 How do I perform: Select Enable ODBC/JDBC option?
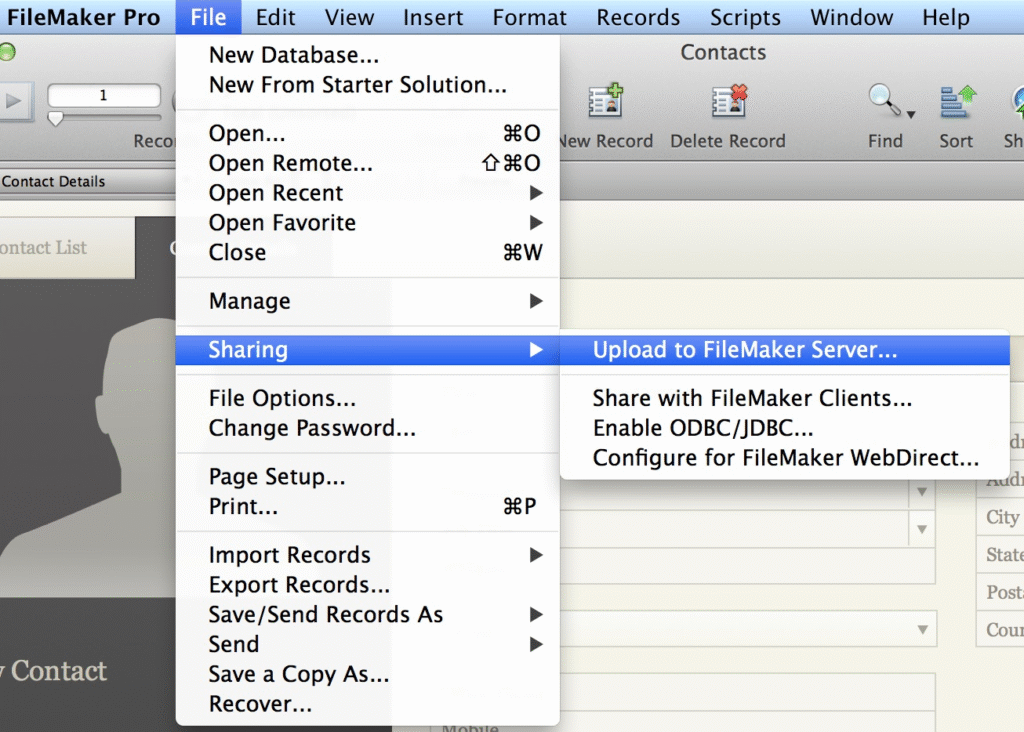[702, 428]
